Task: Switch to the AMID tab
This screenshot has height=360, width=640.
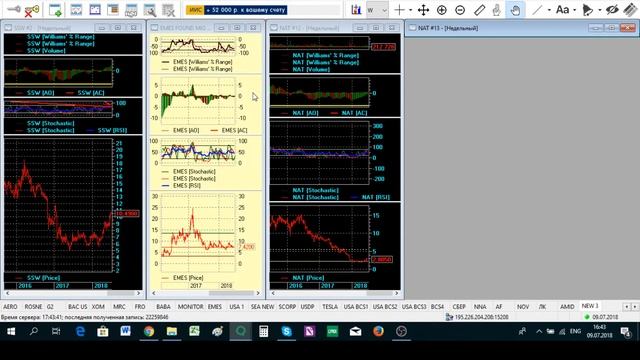Action: pos(567,307)
